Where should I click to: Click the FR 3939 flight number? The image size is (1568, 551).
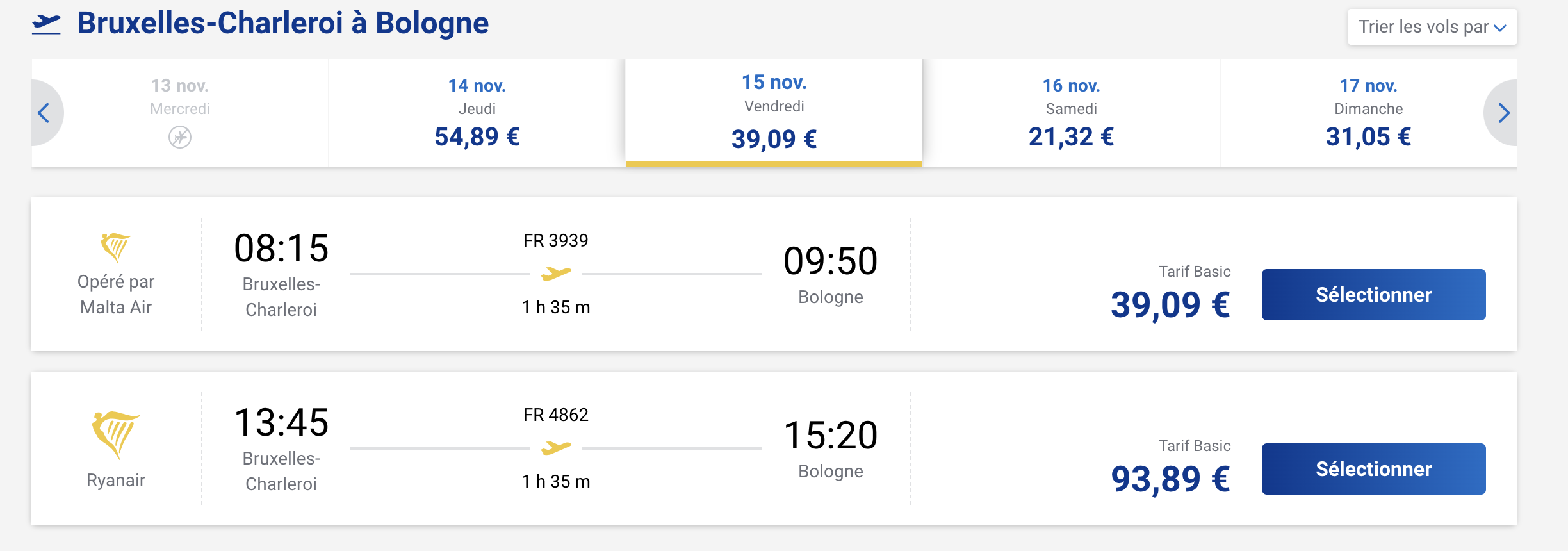point(555,241)
